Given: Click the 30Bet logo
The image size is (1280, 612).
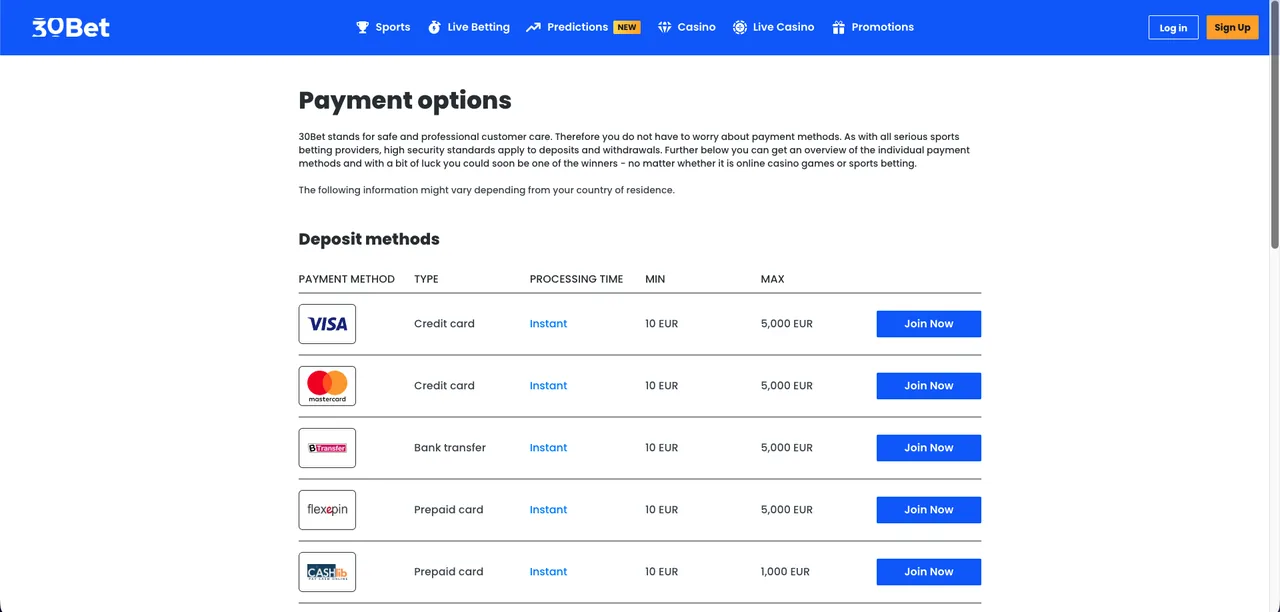Looking at the screenshot, I should [x=71, y=27].
